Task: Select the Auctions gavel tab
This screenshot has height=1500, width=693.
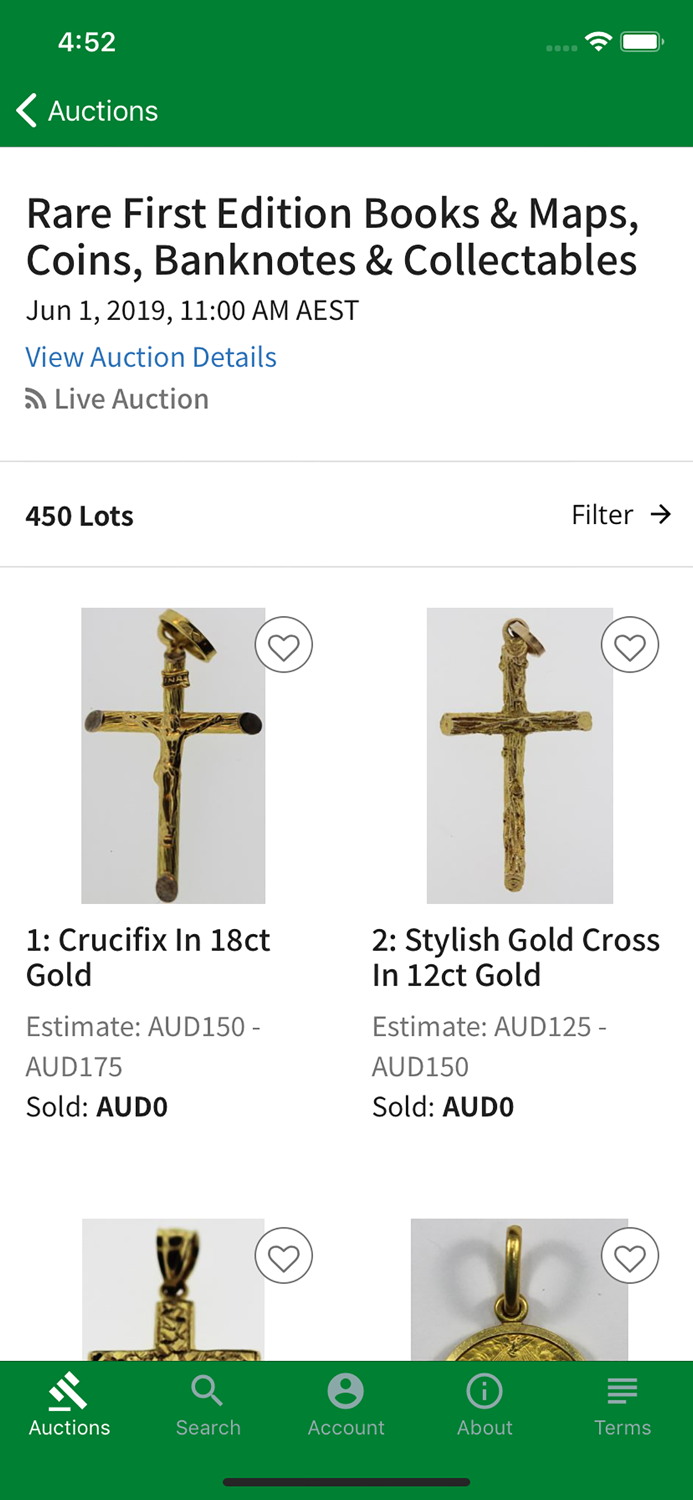Action: tap(69, 1405)
